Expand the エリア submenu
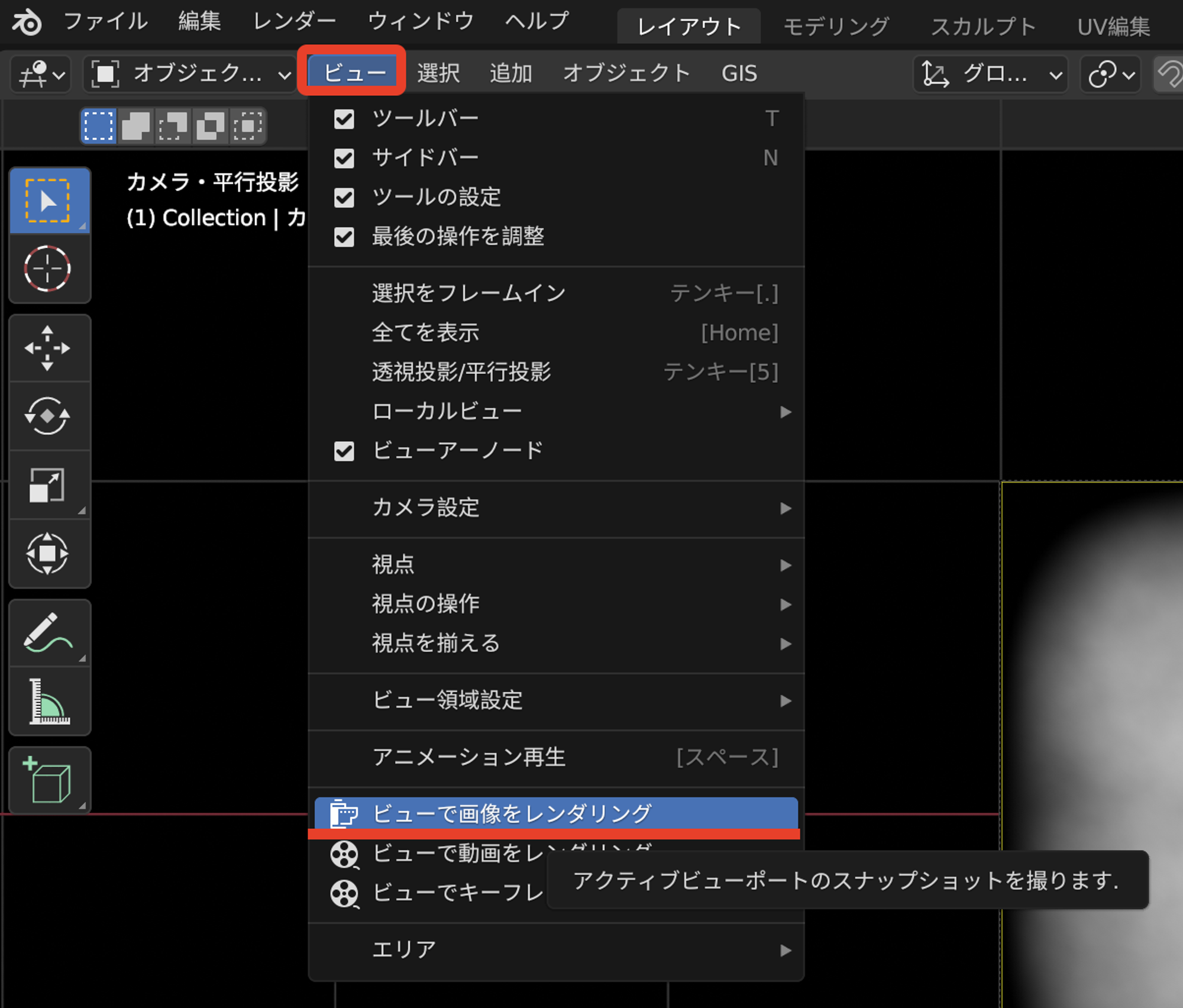The height and width of the screenshot is (1008, 1183). tap(556, 950)
